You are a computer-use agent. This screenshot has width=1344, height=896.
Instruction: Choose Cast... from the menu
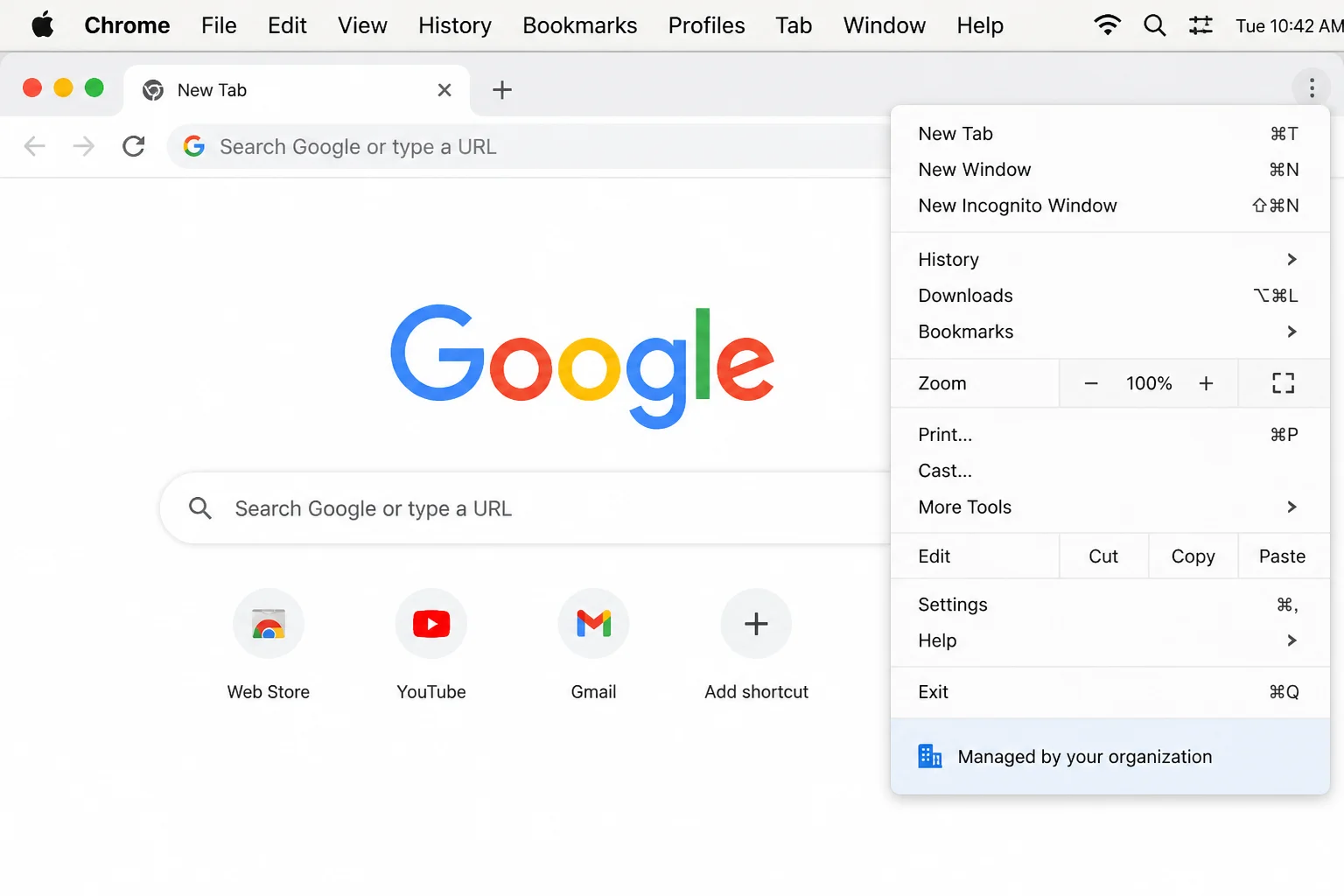coord(1109,471)
